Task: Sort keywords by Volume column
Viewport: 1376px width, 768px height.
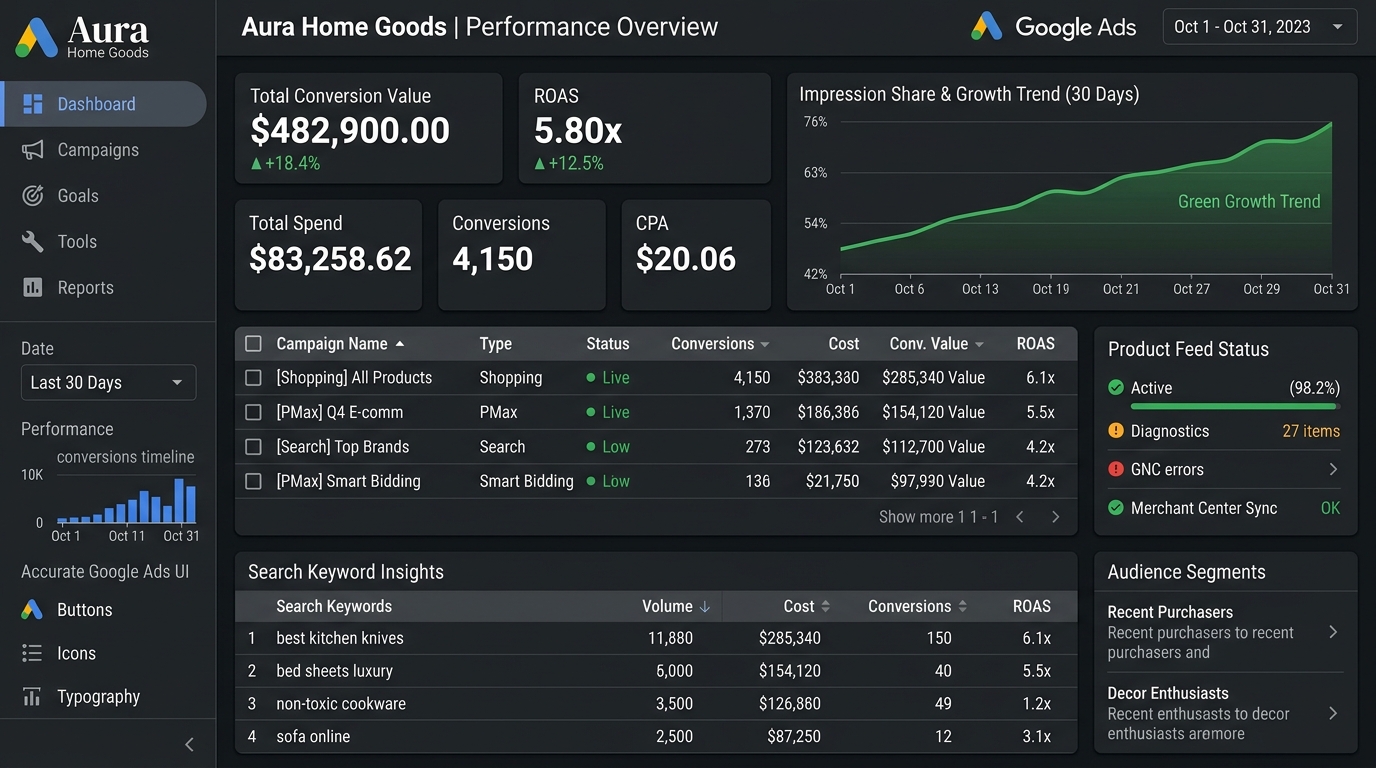Action: (676, 606)
